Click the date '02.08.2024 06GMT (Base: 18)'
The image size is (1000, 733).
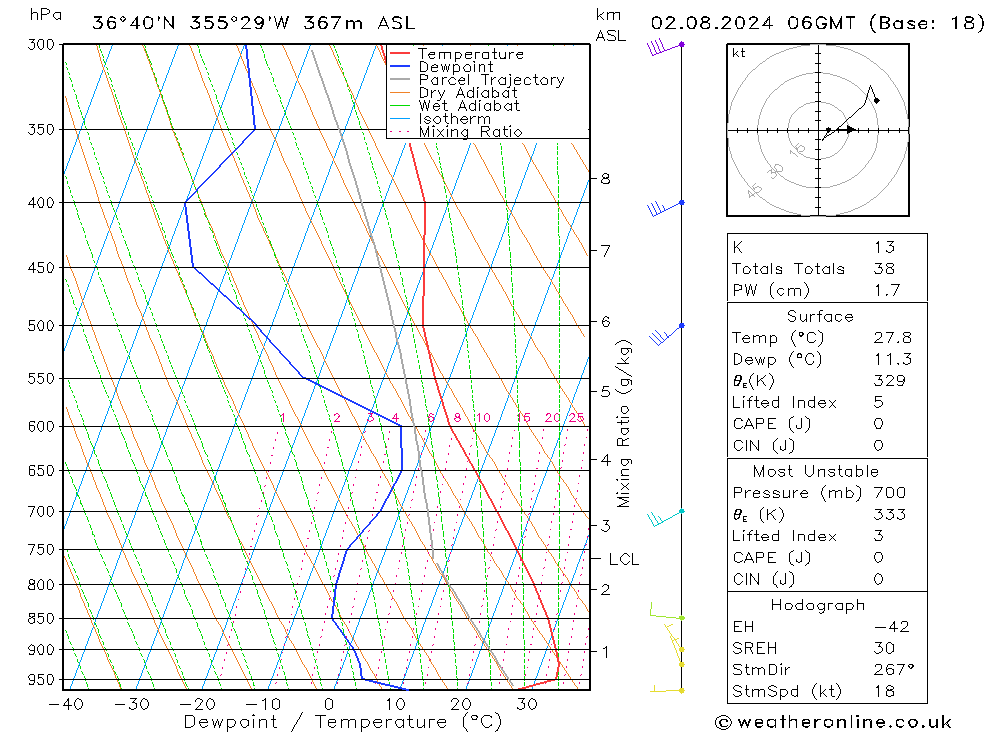coord(818,23)
